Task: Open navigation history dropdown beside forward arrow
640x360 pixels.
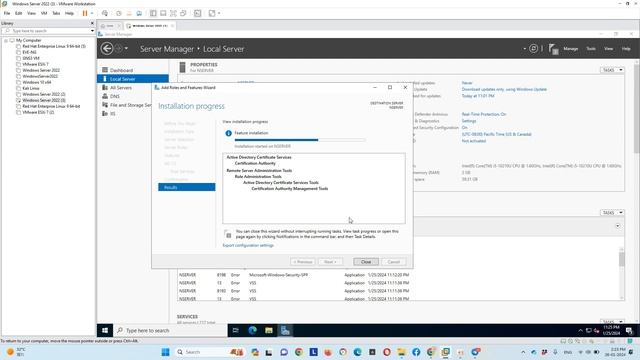Action: point(126,49)
